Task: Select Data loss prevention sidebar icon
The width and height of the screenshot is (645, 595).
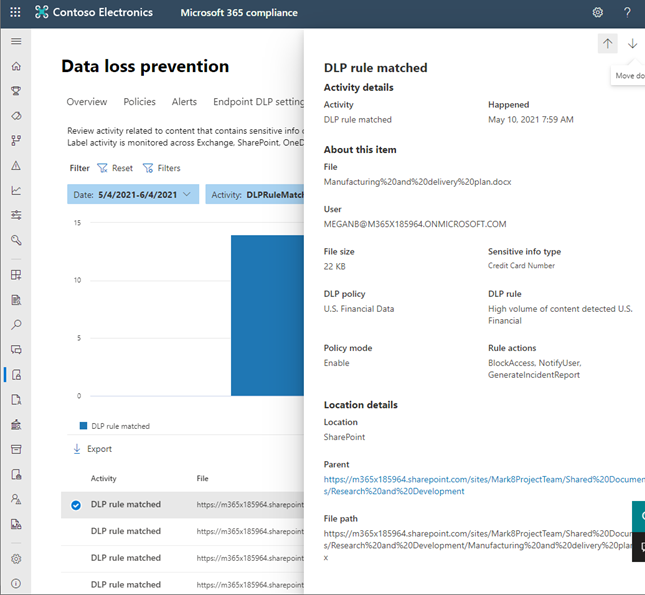Action: (16, 375)
